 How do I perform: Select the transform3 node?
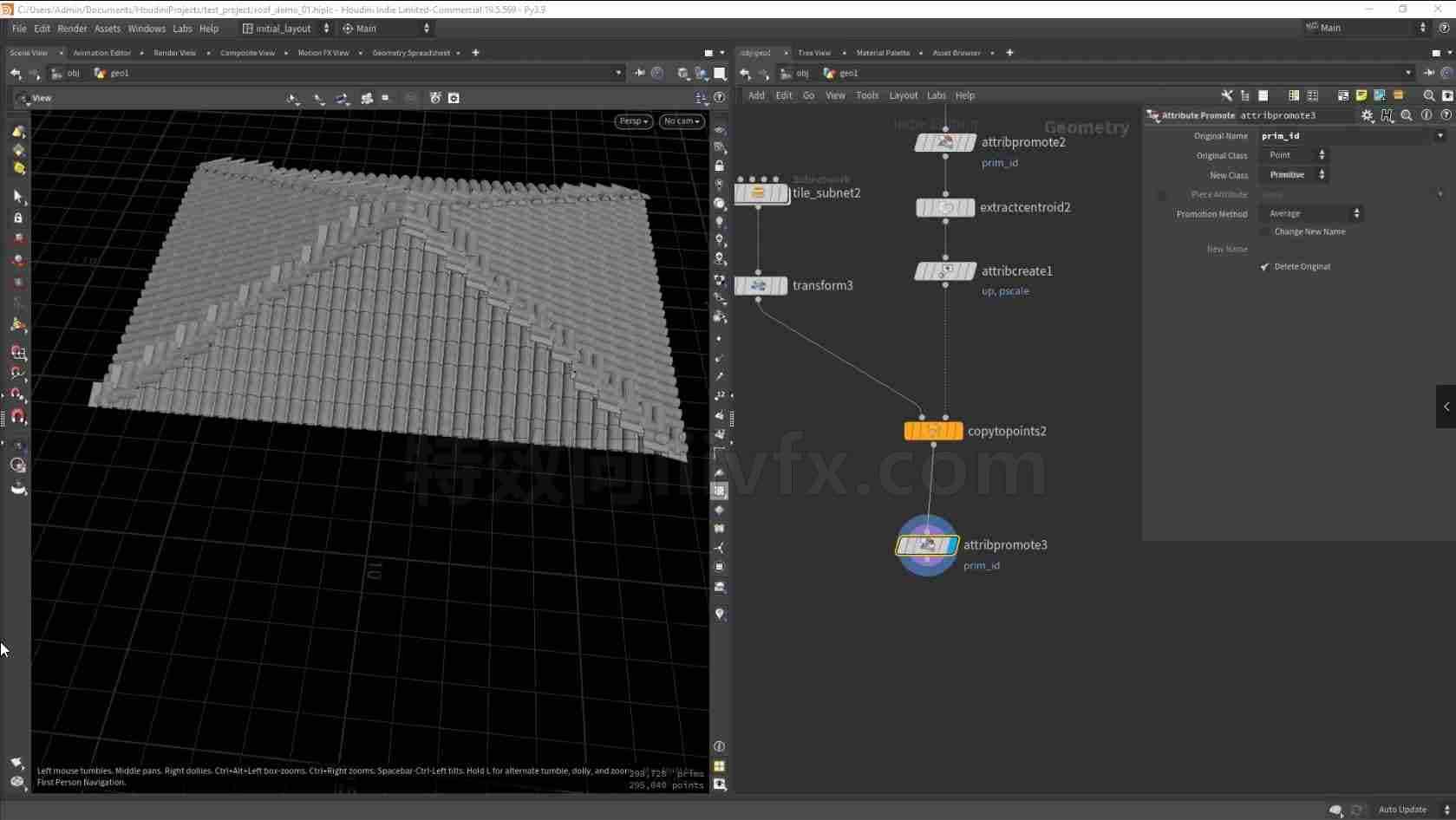pyautogui.click(x=761, y=286)
